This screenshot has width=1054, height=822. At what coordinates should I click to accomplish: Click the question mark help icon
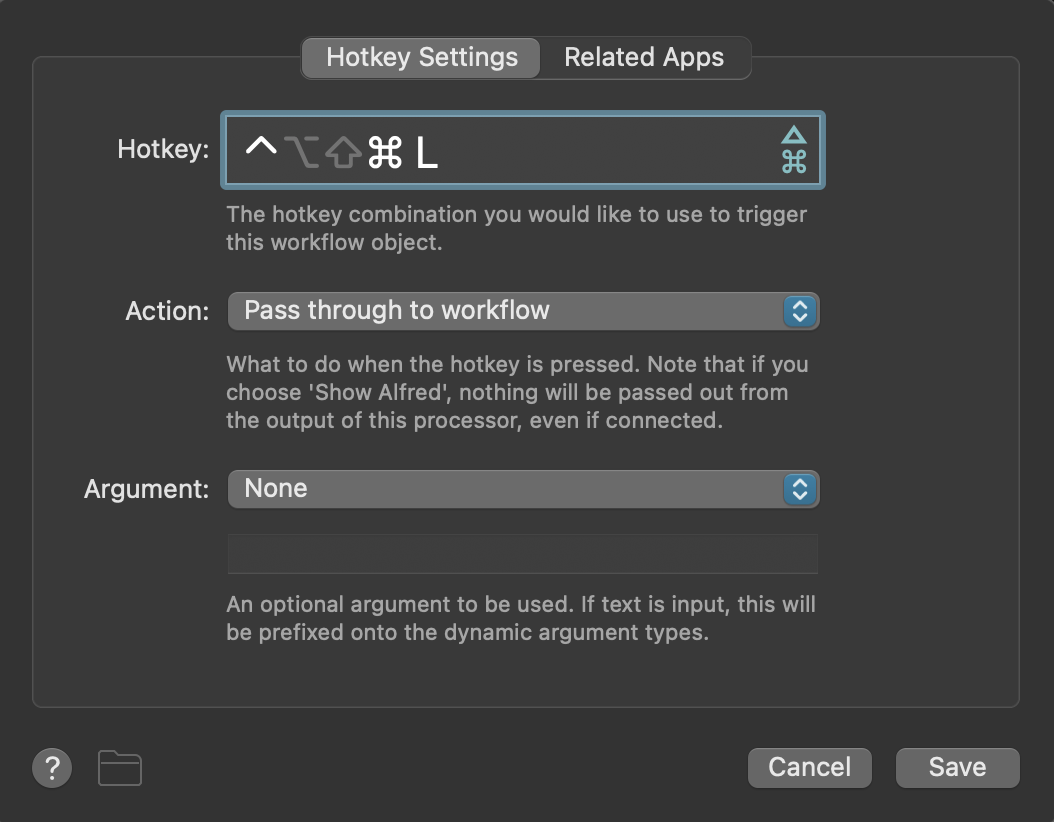point(52,768)
